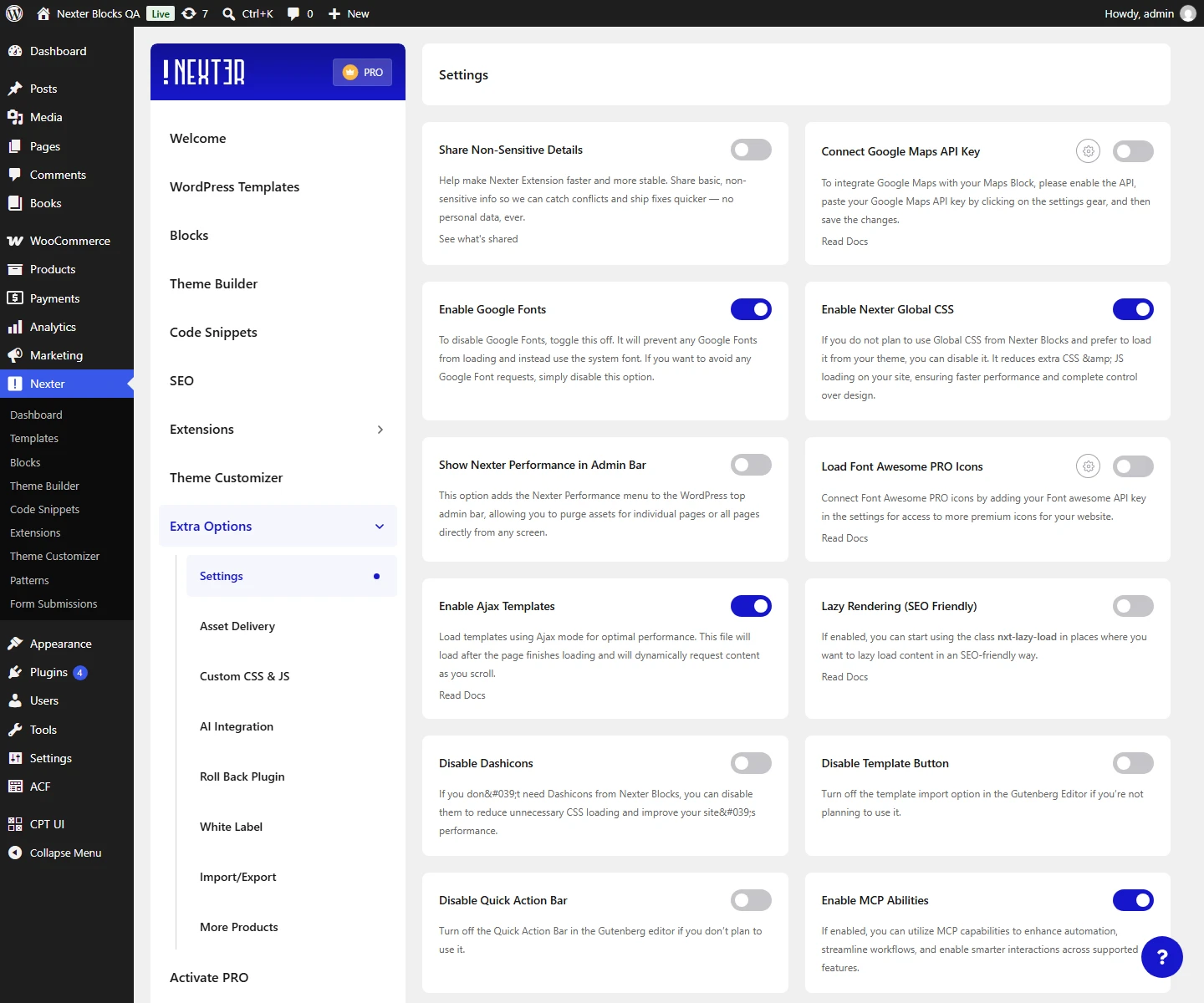The height and width of the screenshot is (1003, 1204).
Task: Open Code Snippets in Nexter panel
Action: (x=213, y=333)
